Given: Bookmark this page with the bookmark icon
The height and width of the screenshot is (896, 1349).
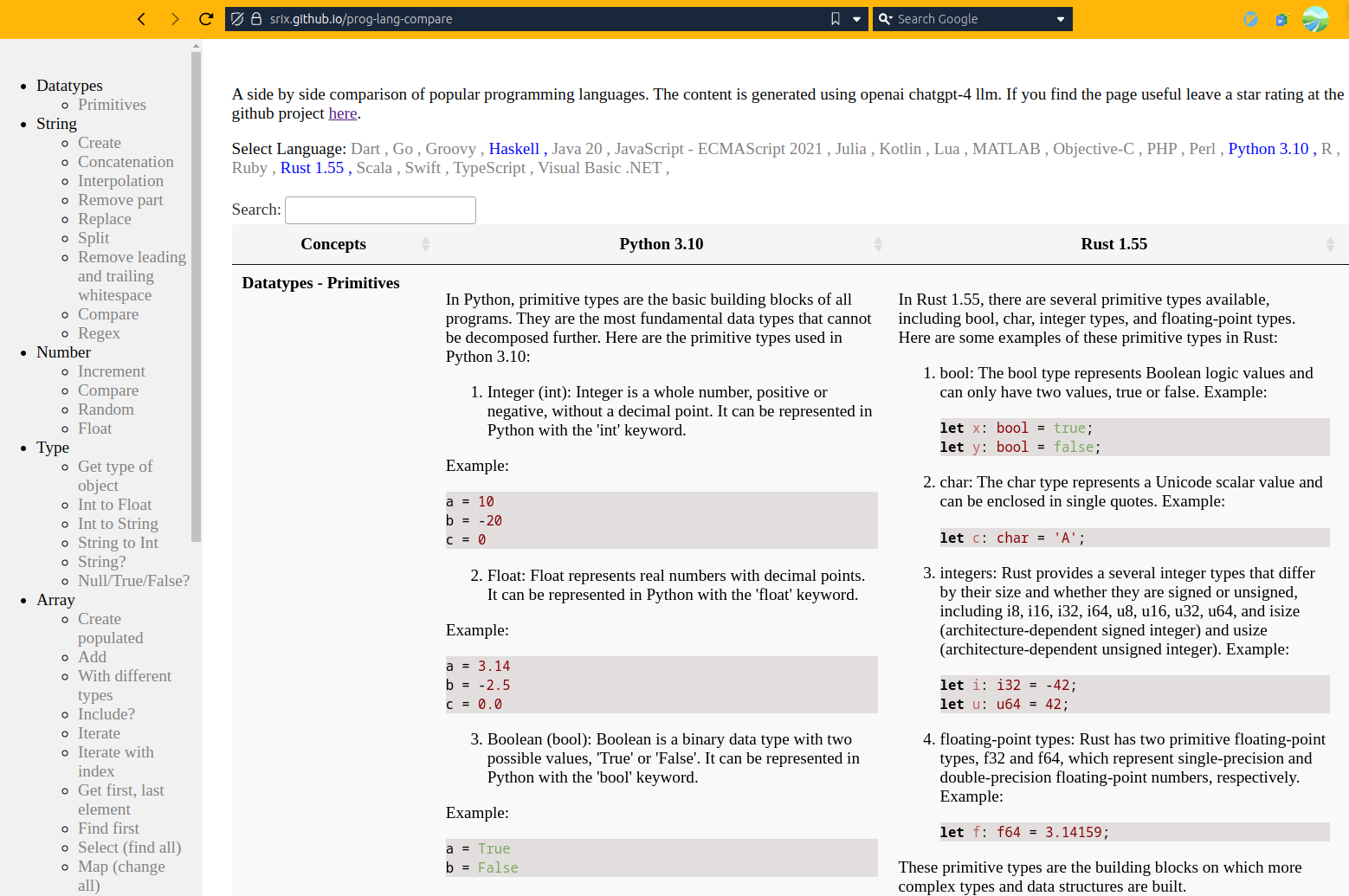Looking at the screenshot, I should 836,19.
